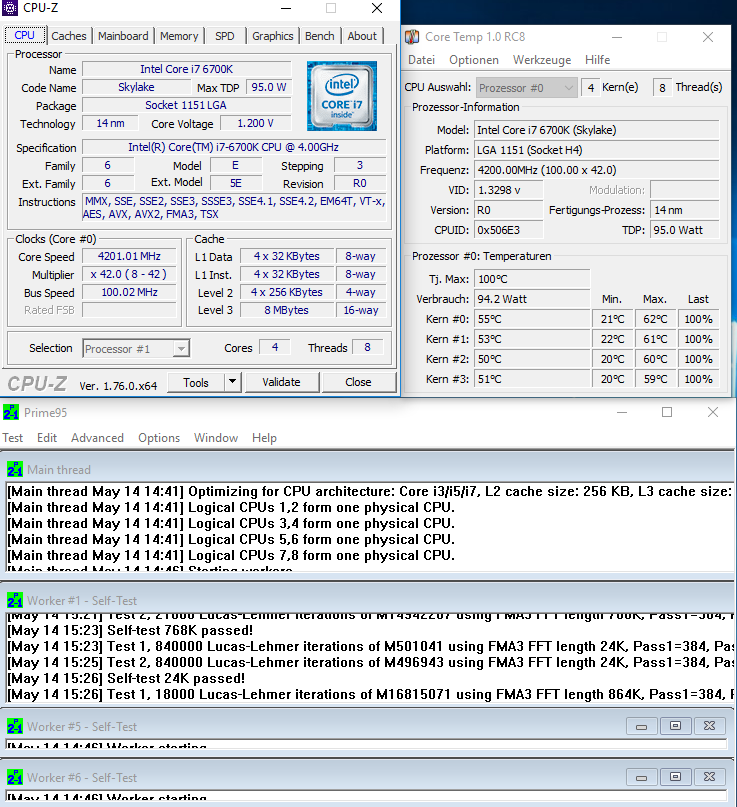Open the Window menu in Prime95
This screenshot has width=737, height=807.
[x=216, y=437]
